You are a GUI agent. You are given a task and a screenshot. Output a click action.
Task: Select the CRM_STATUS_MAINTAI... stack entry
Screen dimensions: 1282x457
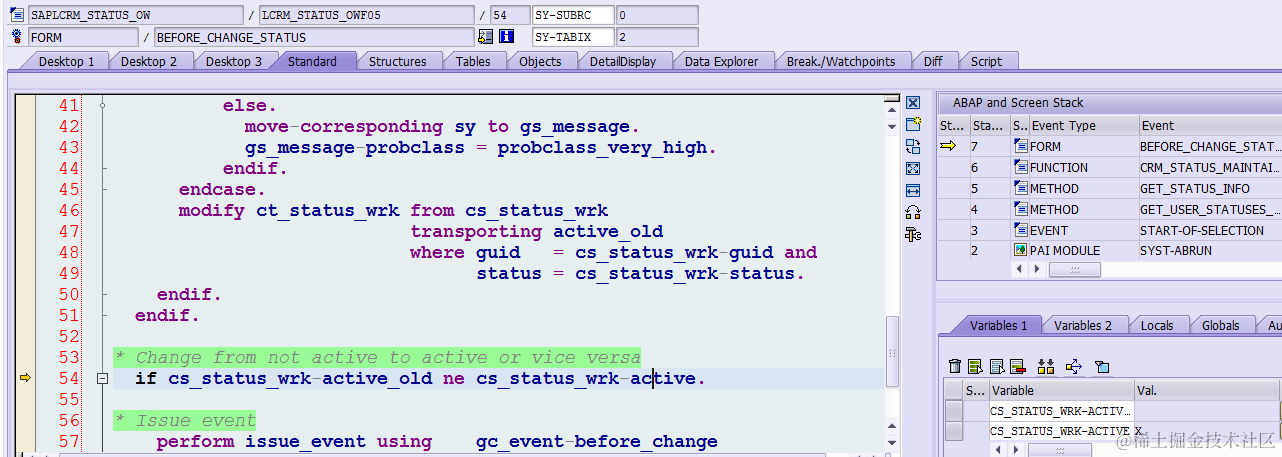(1210, 168)
